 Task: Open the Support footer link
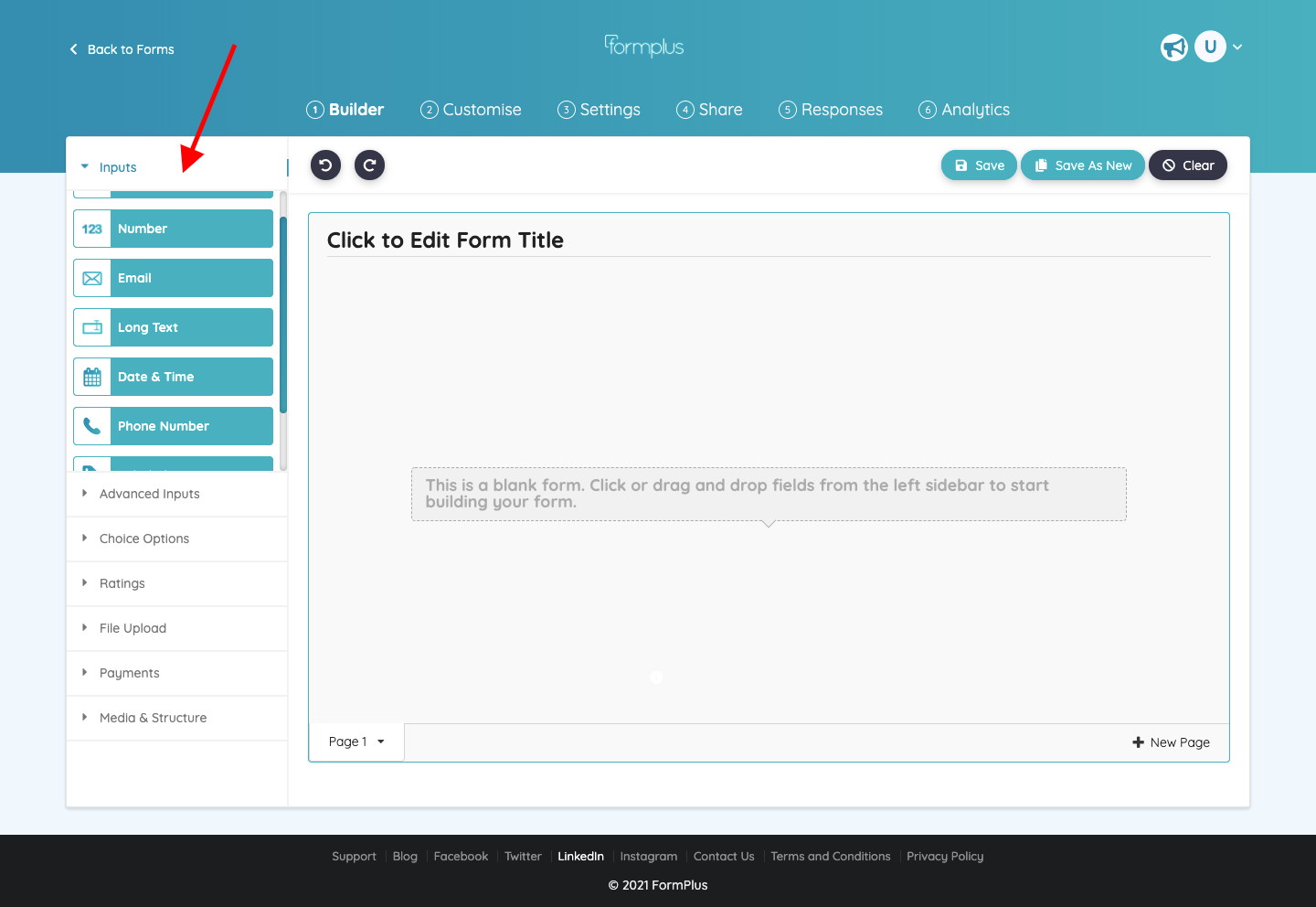(354, 857)
